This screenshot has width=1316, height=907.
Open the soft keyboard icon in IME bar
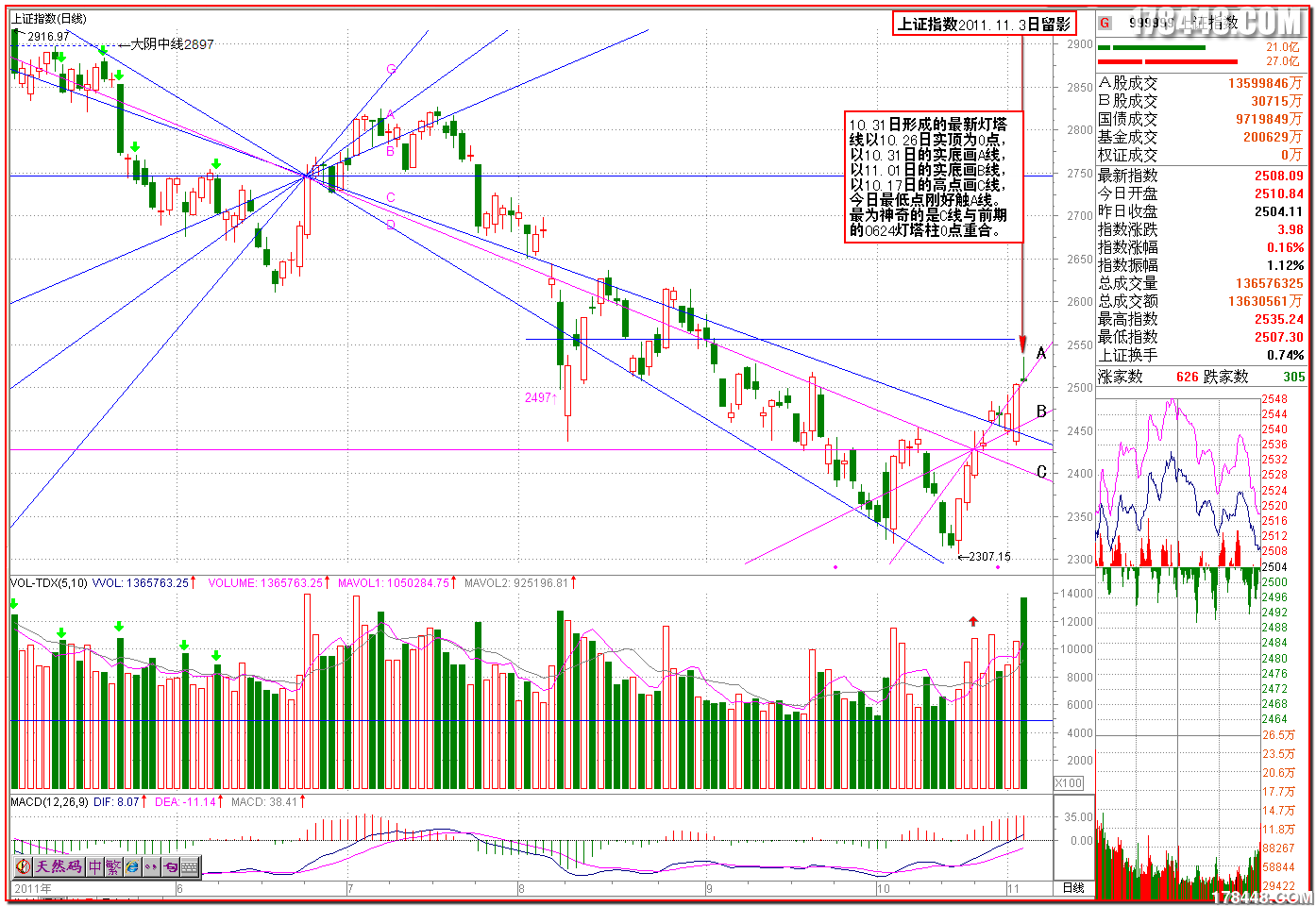189,866
